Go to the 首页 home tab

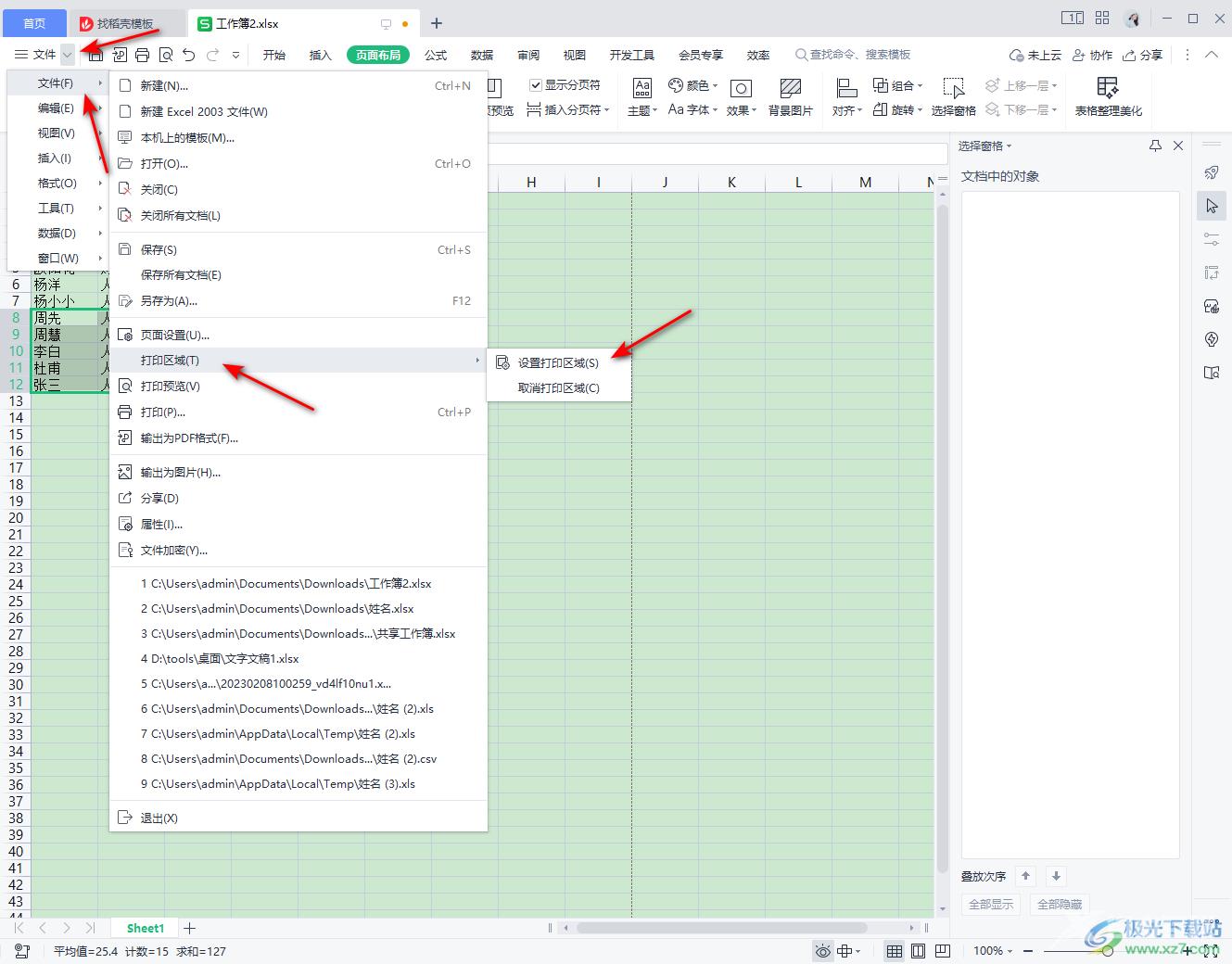click(x=34, y=23)
